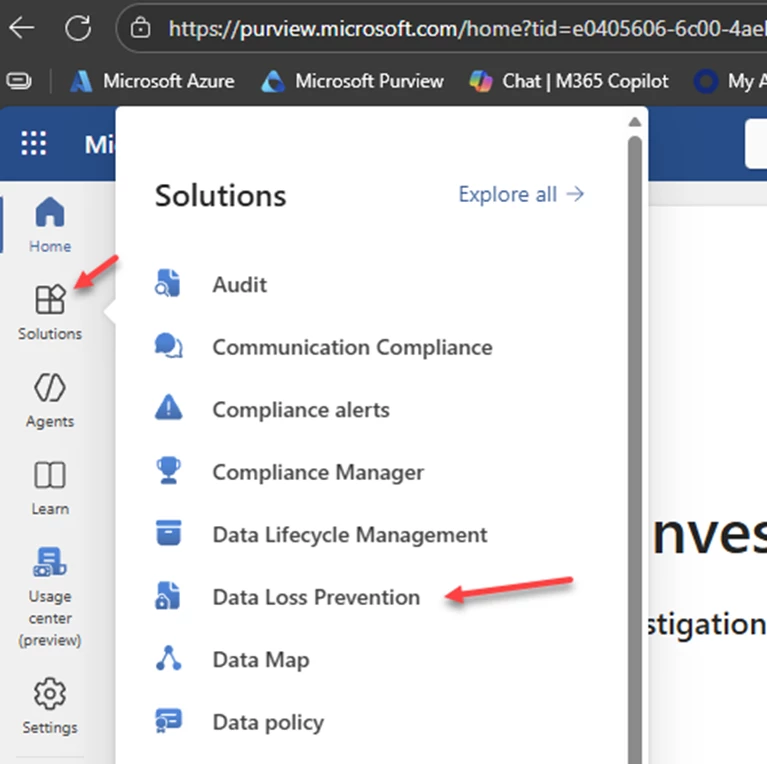Open Agents in the sidebar

(50, 401)
